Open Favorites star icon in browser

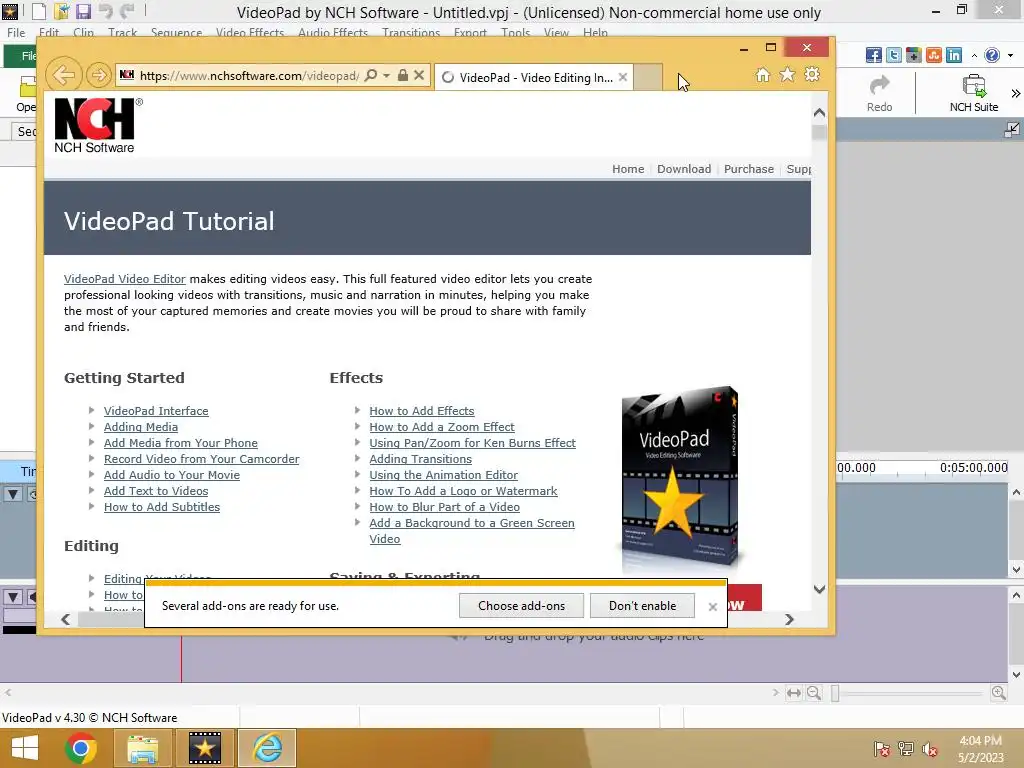(788, 74)
